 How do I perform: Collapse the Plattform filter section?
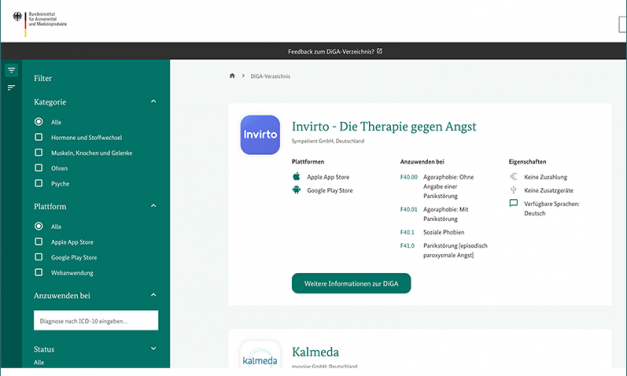pos(153,206)
